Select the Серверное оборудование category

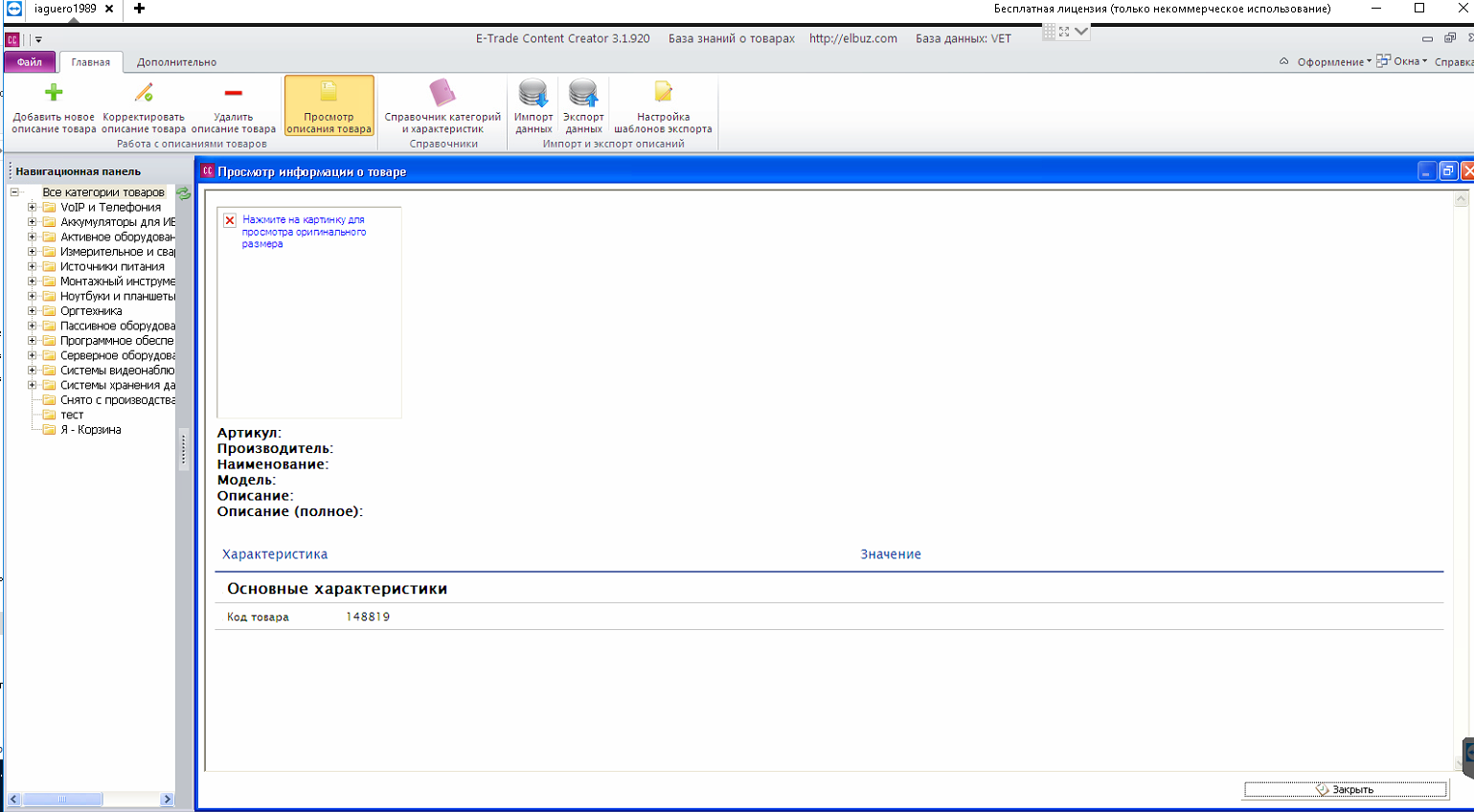118,355
